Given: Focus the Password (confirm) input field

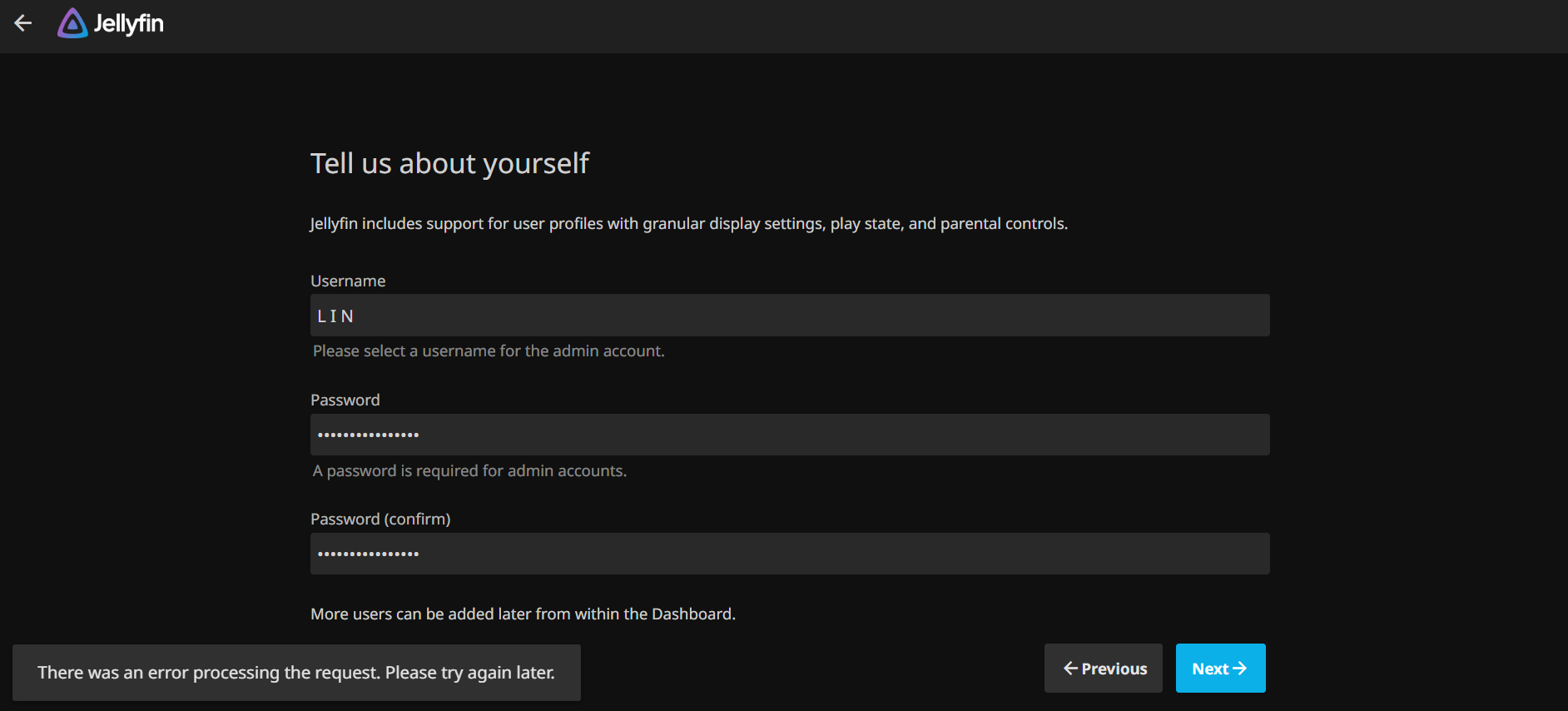Looking at the screenshot, I should (789, 554).
